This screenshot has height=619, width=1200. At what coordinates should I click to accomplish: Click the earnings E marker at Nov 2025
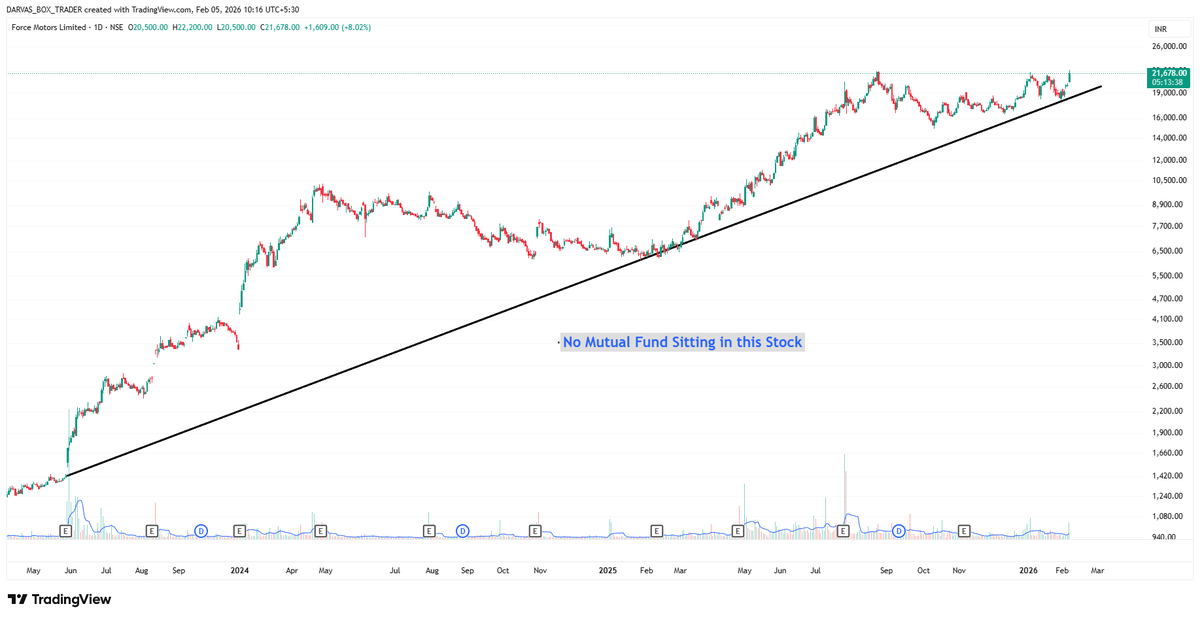pos(965,530)
